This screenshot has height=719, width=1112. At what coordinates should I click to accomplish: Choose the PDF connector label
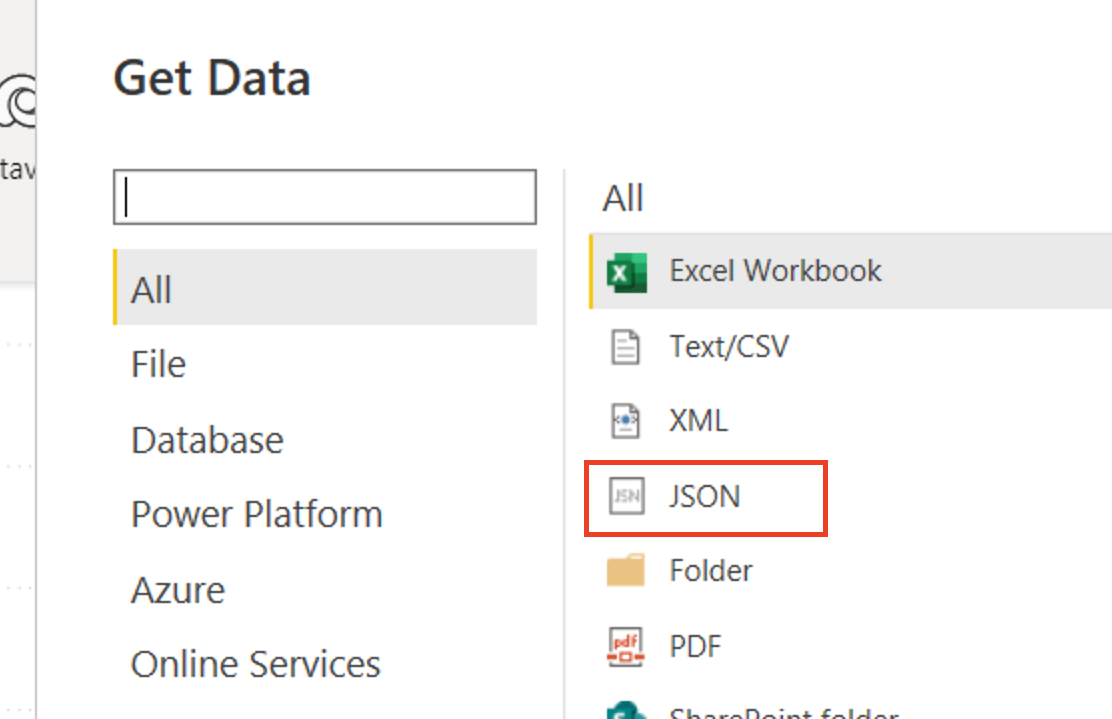coord(695,646)
